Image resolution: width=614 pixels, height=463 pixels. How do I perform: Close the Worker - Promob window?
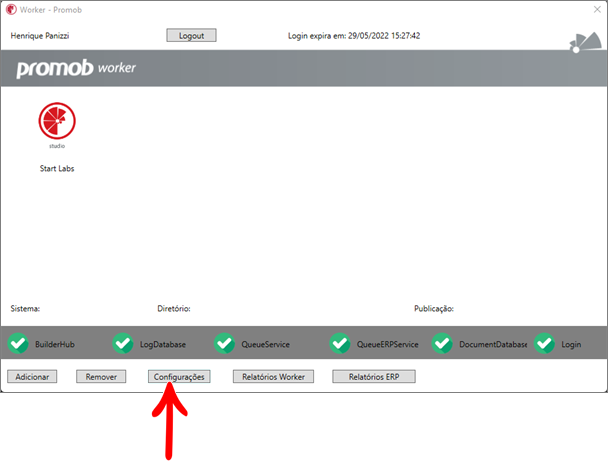point(597,9)
